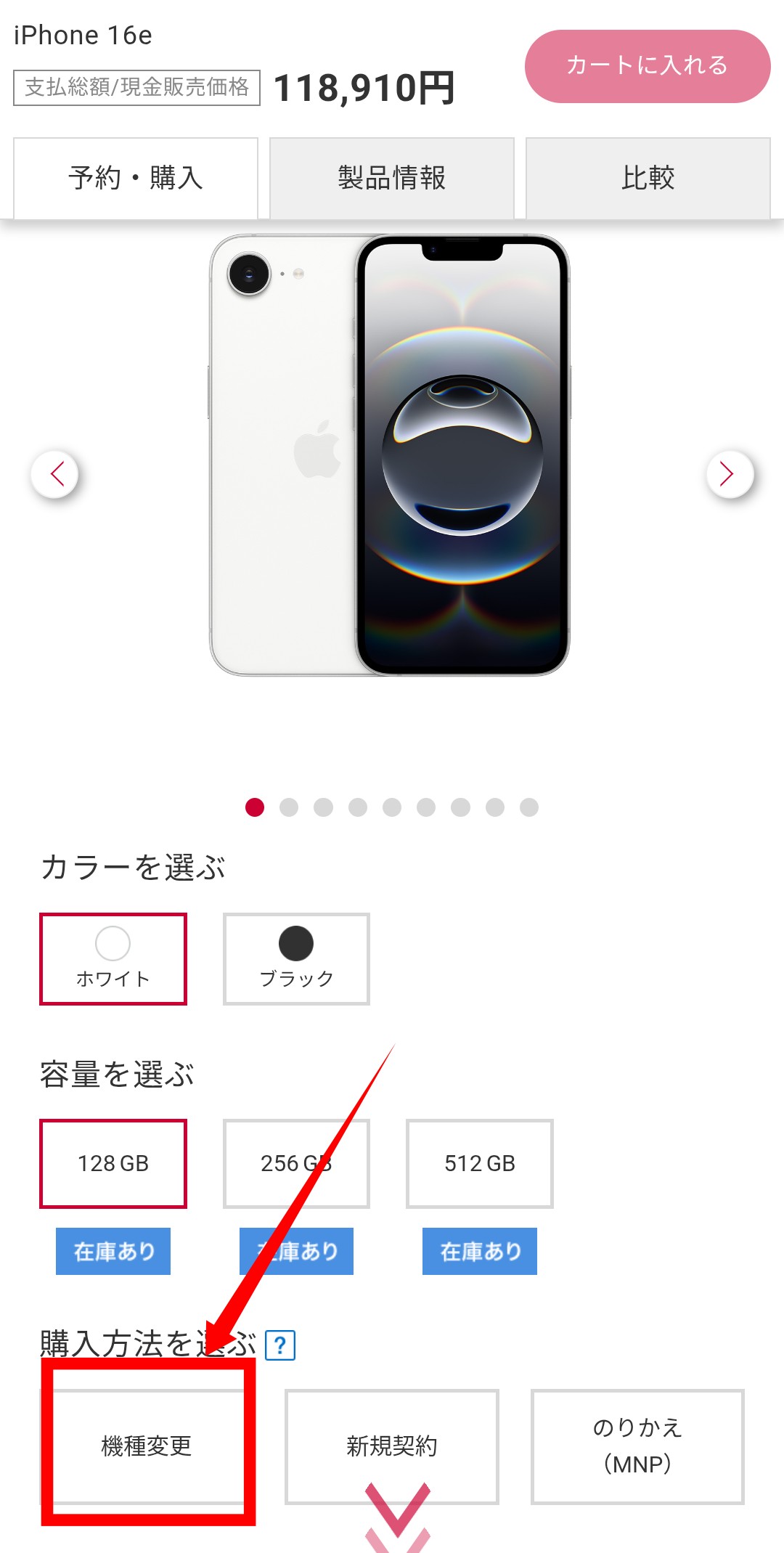Show the next product image with right arrow
The image size is (784, 1553).
point(730,474)
